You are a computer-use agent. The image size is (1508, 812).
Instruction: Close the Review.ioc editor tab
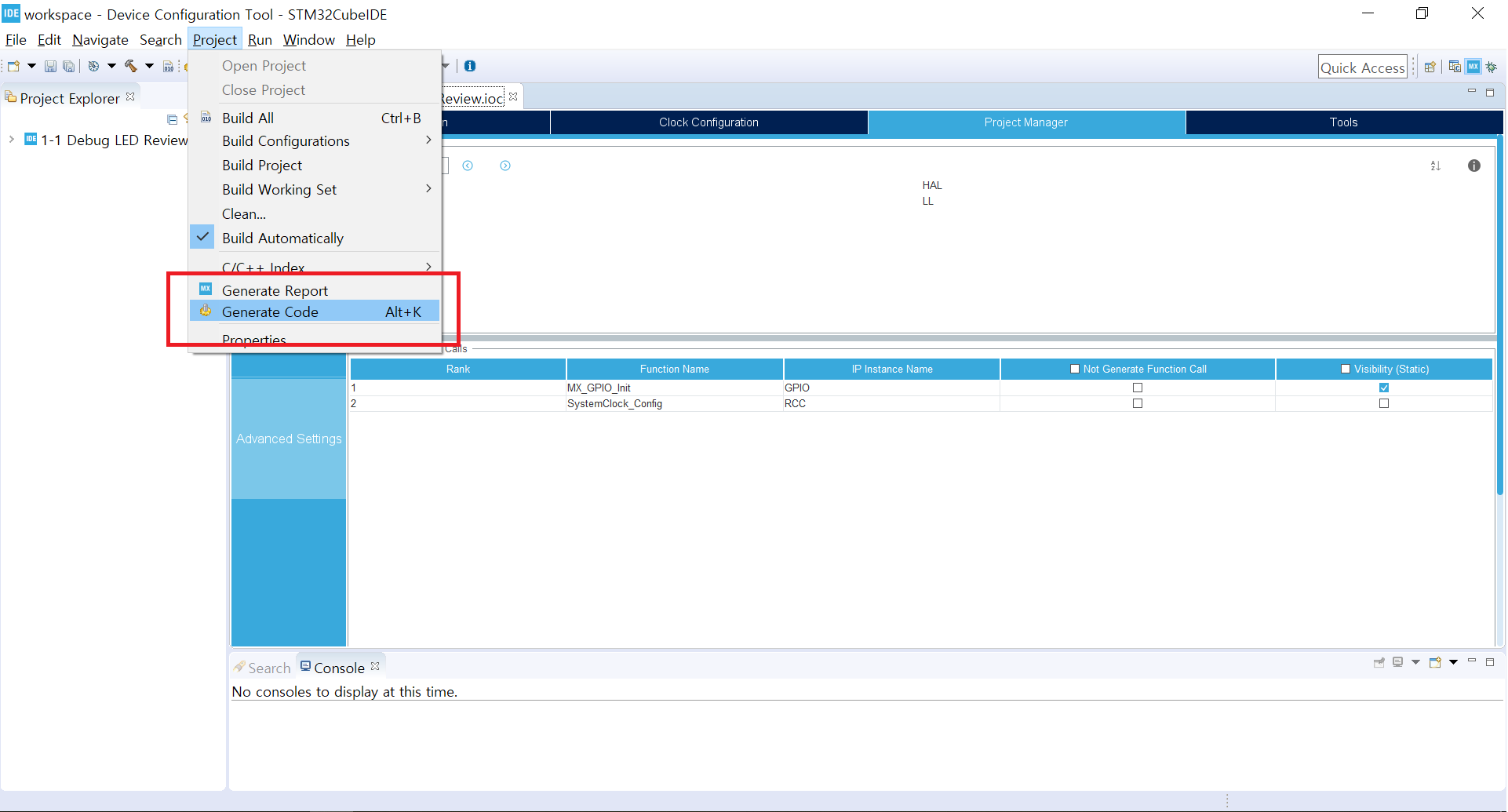513,96
